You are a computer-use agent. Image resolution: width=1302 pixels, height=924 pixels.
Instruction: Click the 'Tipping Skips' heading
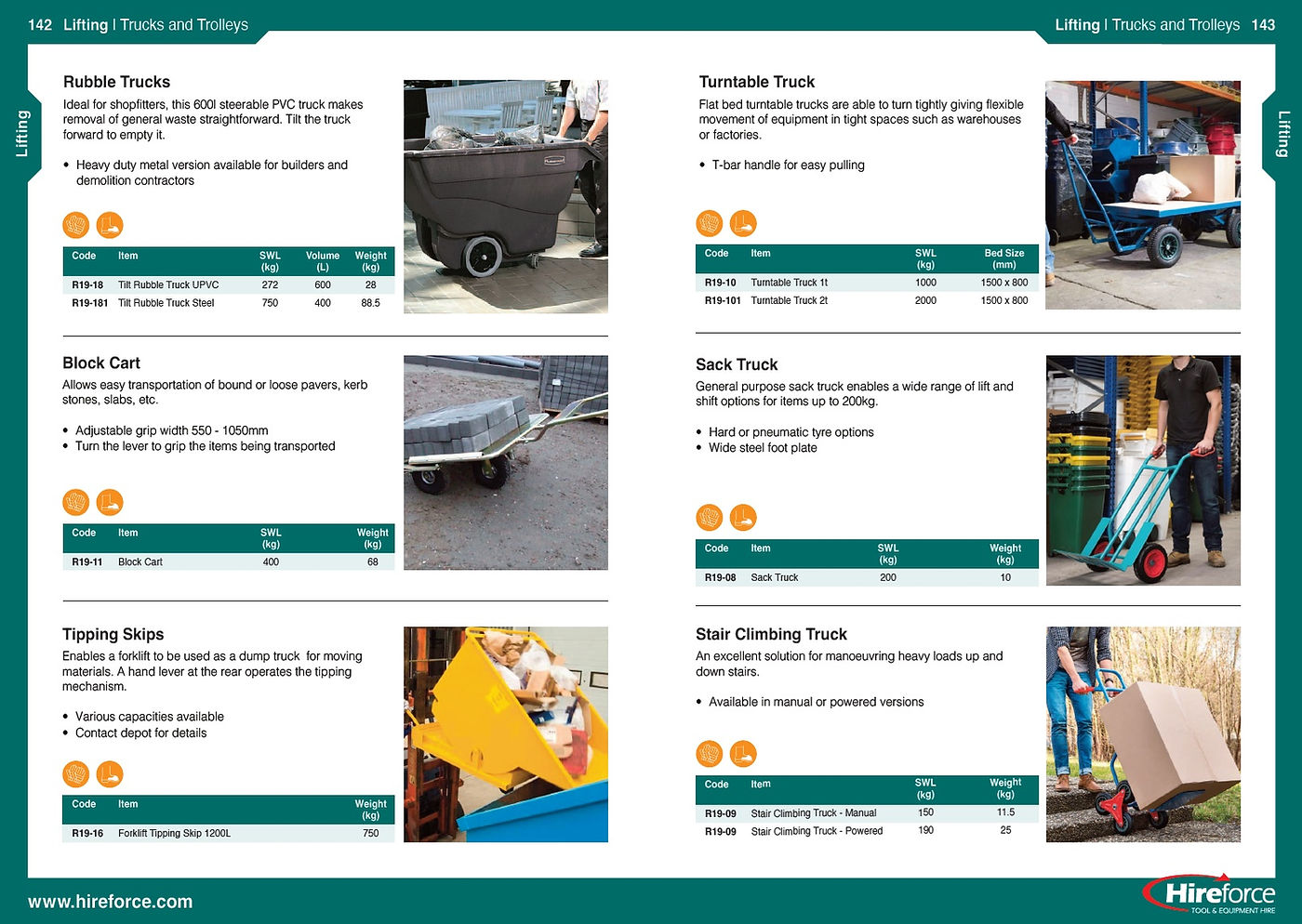coord(113,634)
